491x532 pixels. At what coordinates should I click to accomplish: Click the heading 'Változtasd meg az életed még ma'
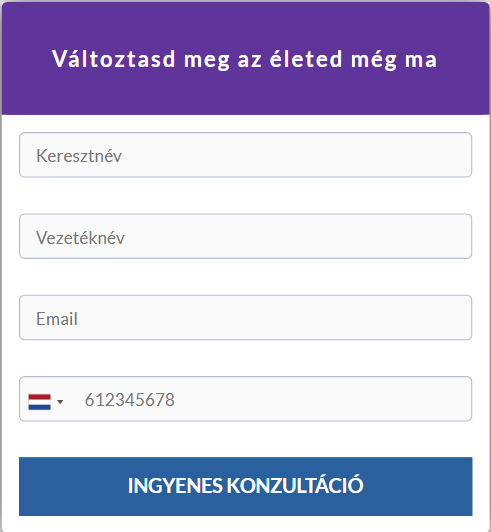[x=245, y=59]
